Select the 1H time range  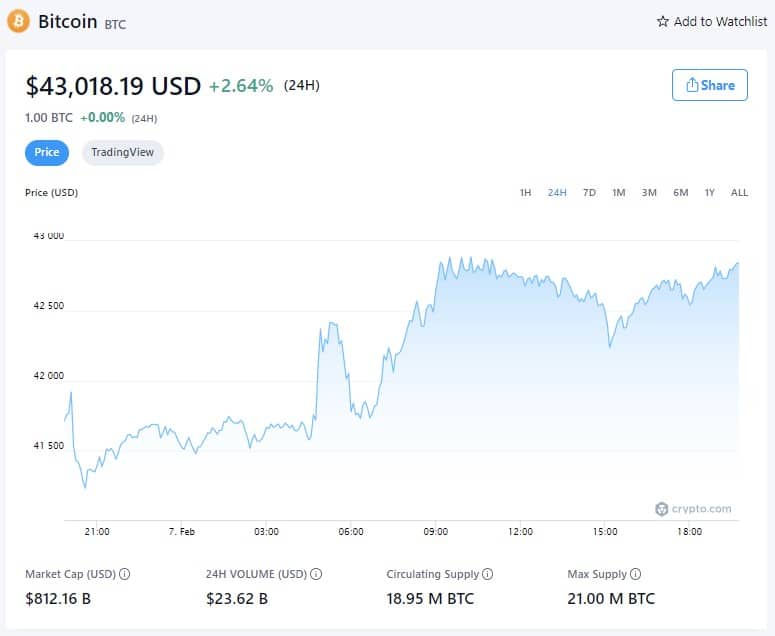[525, 193]
